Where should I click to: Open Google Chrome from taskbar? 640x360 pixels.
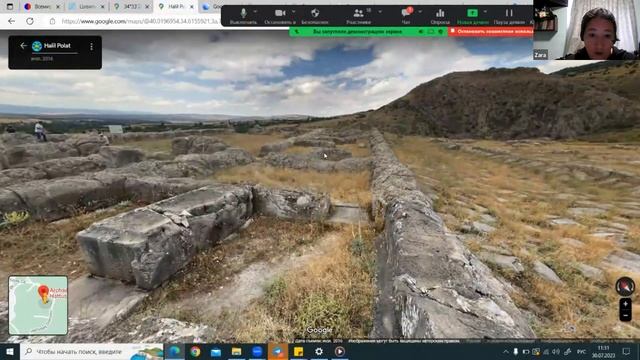click(195, 351)
